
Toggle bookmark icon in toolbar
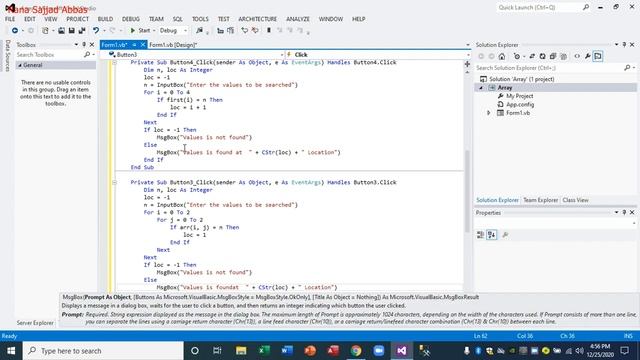(269, 31)
